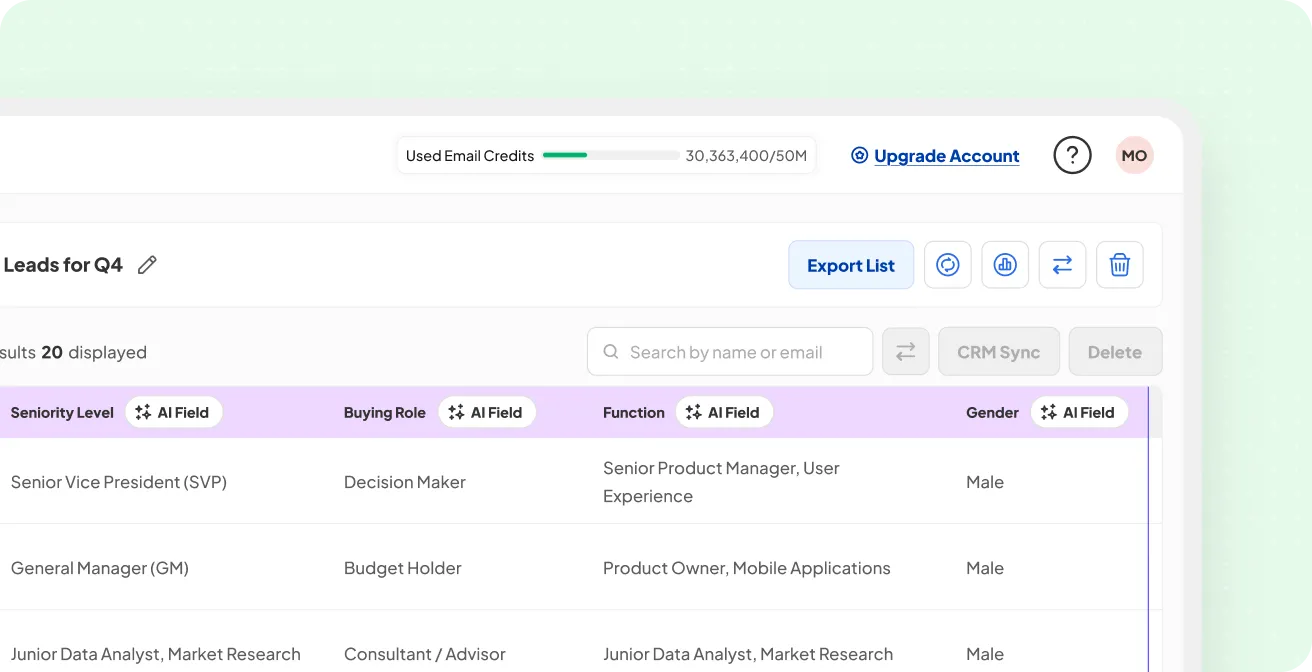Click the refresh list icon button

coord(947,265)
